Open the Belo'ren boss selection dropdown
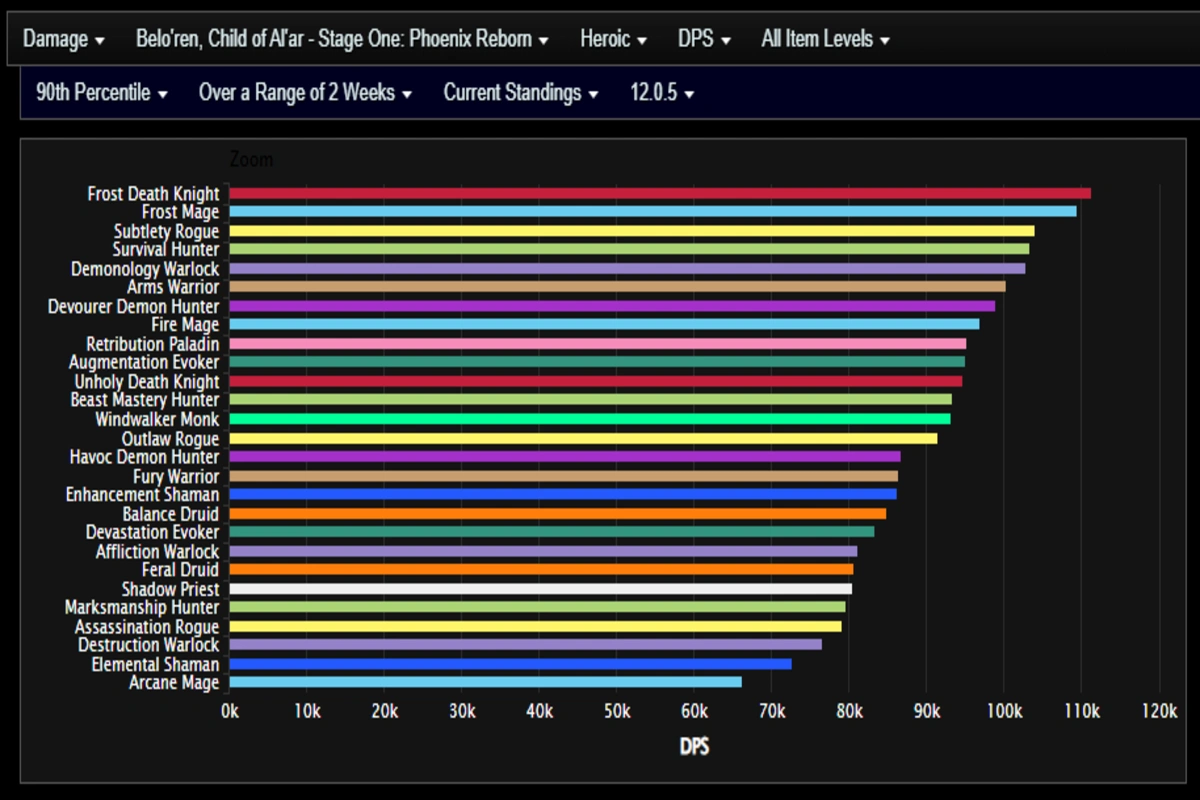 342,40
